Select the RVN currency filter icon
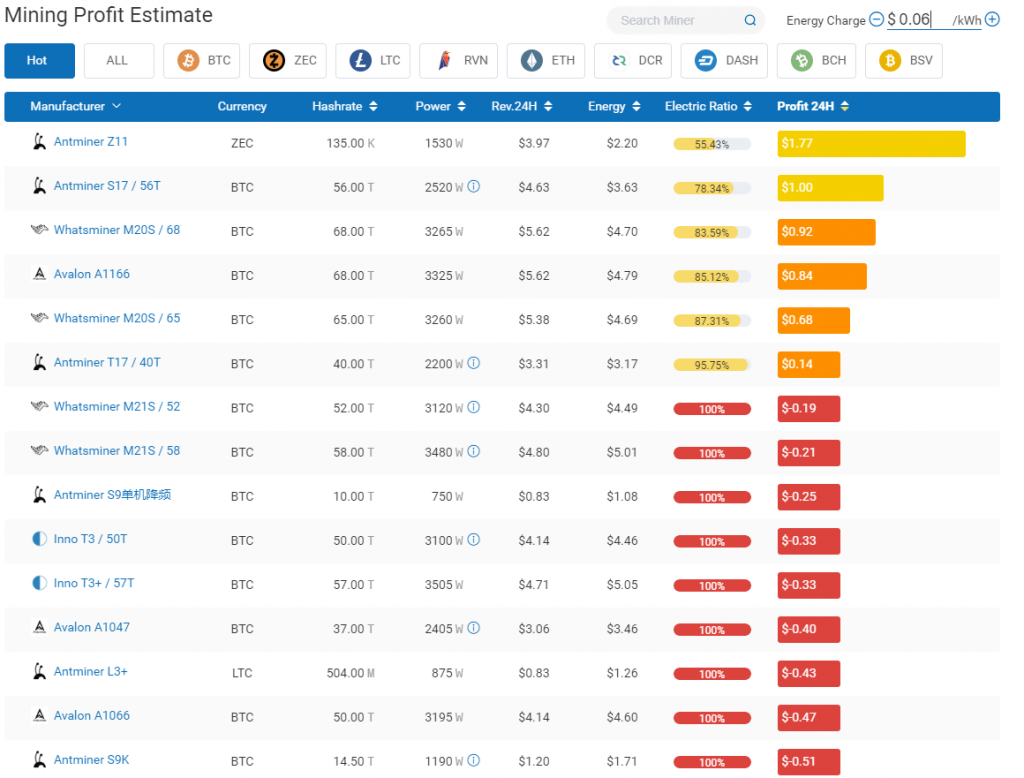 click(x=442, y=61)
